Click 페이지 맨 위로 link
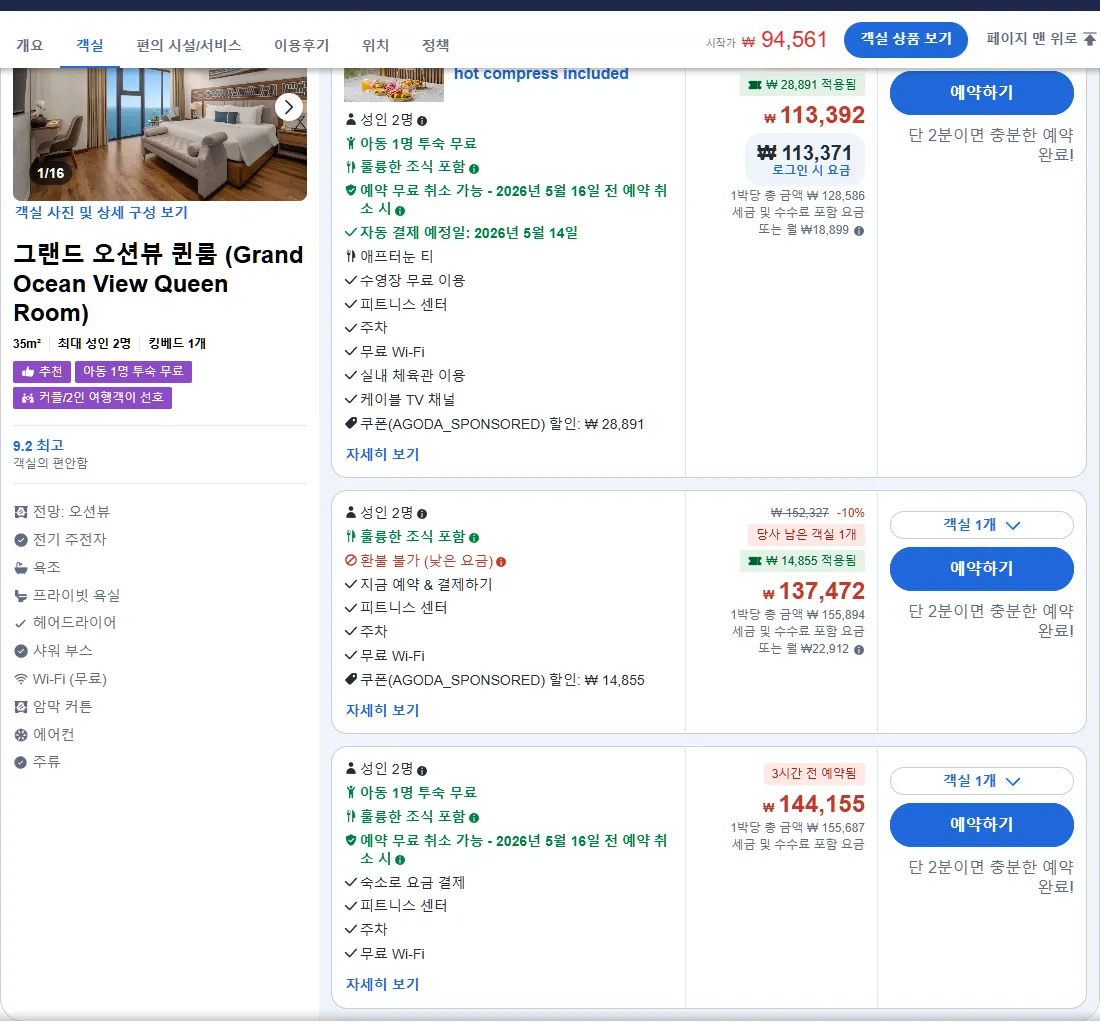 pos(1032,39)
